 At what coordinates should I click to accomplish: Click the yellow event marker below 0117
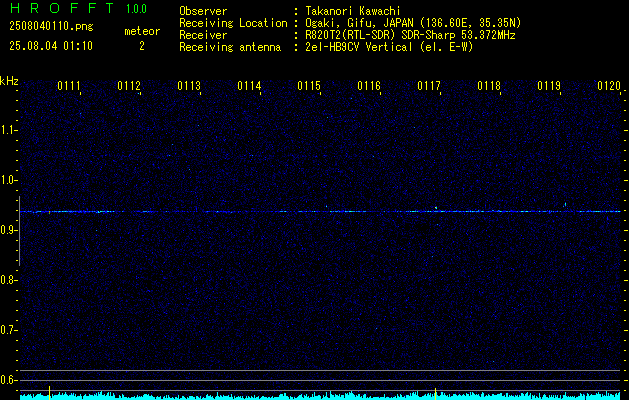click(x=436, y=393)
